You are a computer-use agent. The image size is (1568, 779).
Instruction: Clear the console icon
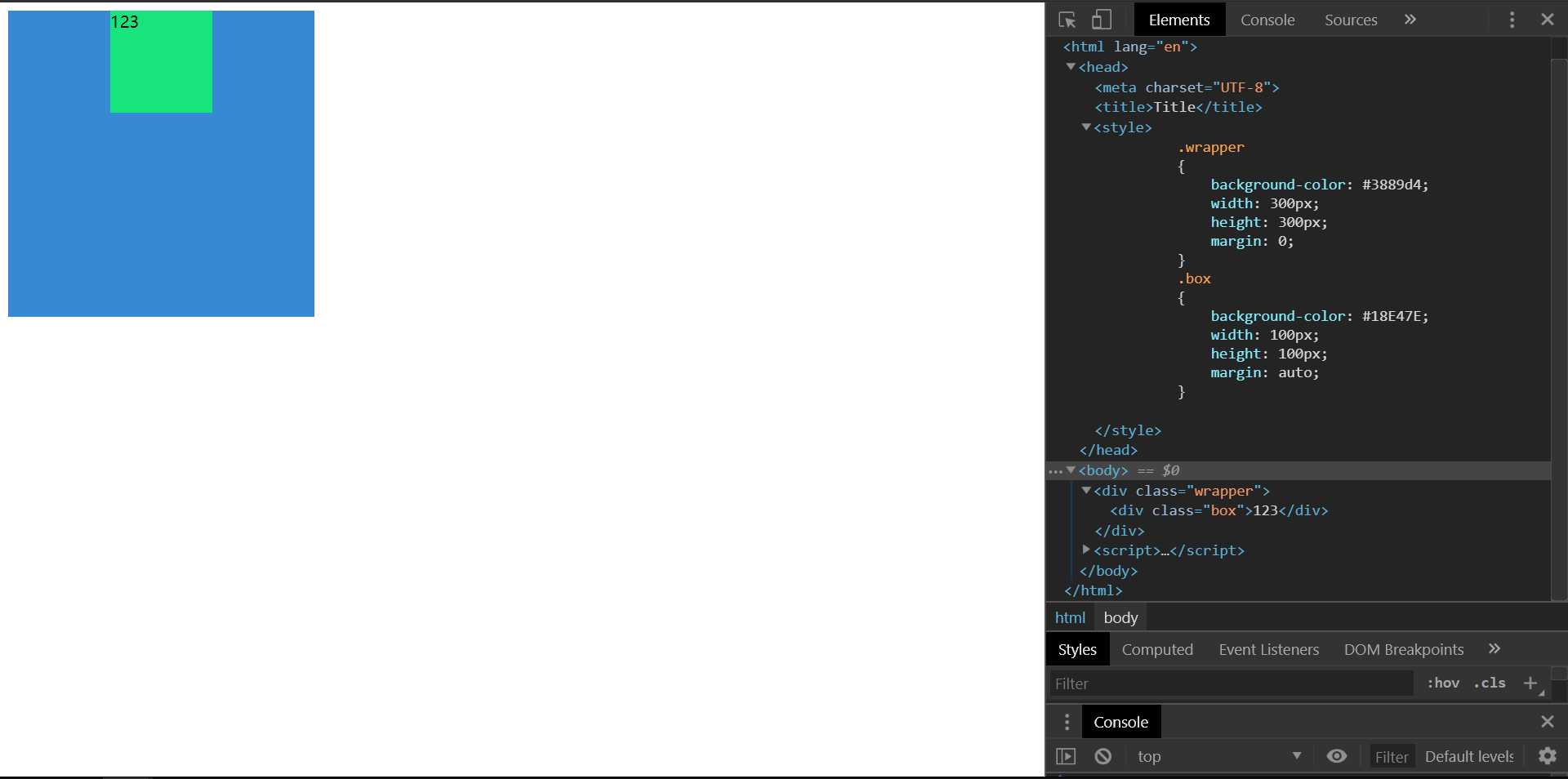(x=1102, y=757)
